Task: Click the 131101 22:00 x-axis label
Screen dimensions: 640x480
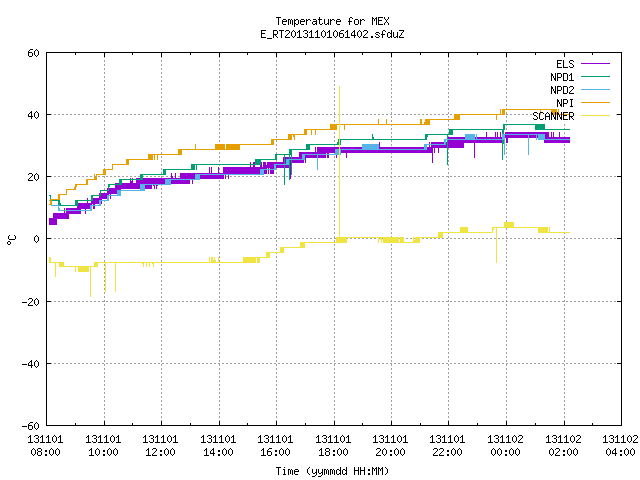Action: 448,446
